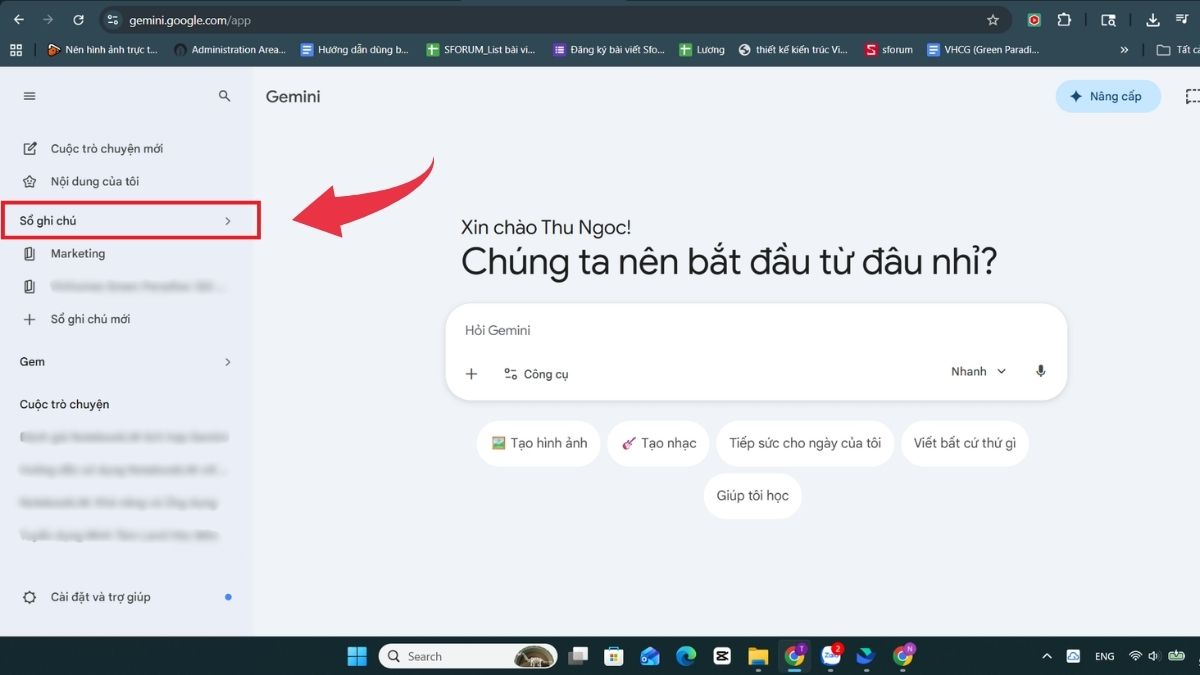Open the Nhanh model dropdown
The width and height of the screenshot is (1200, 675).
(x=978, y=372)
